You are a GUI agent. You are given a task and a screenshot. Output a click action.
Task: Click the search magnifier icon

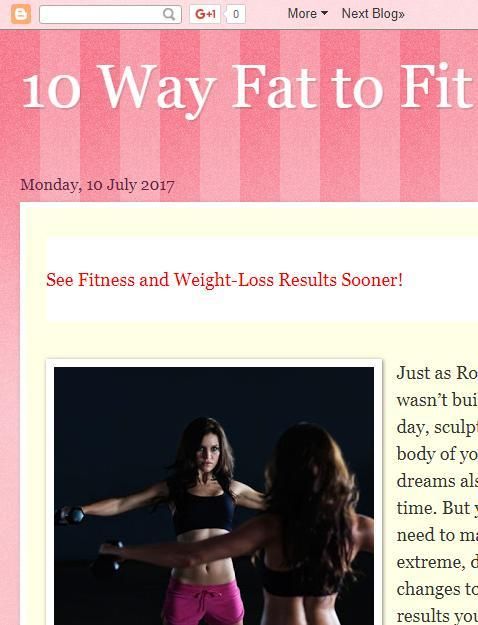coord(169,14)
